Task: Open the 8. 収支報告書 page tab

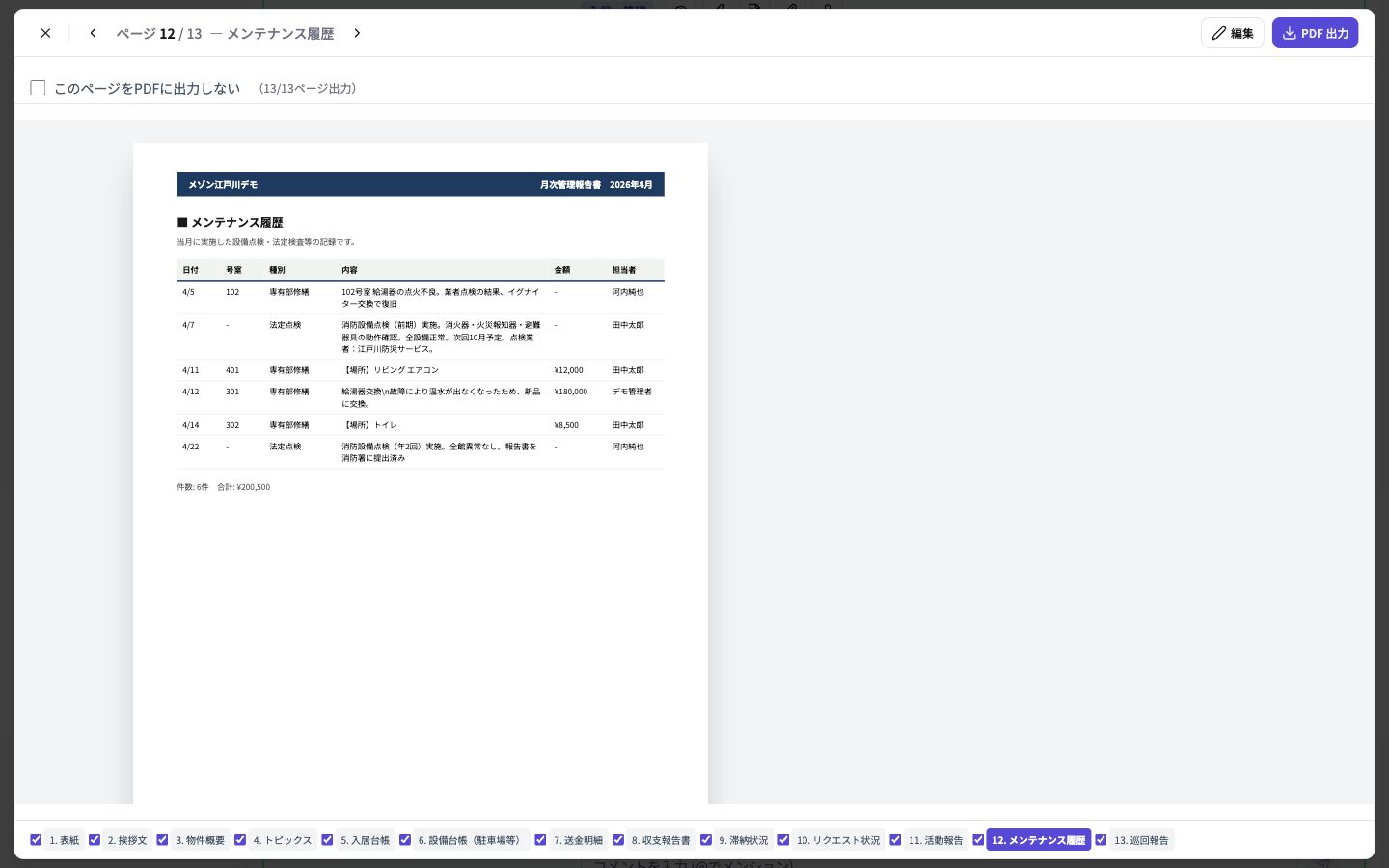Action: 661,840
